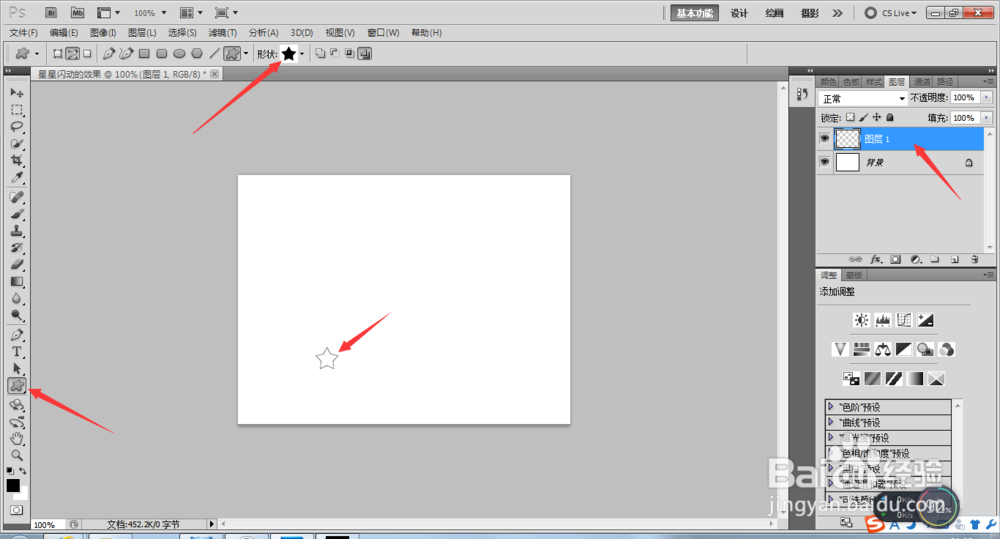Enable Paths mode in options bar
This screenshot has height=539, width=1000.
(73, 54)
